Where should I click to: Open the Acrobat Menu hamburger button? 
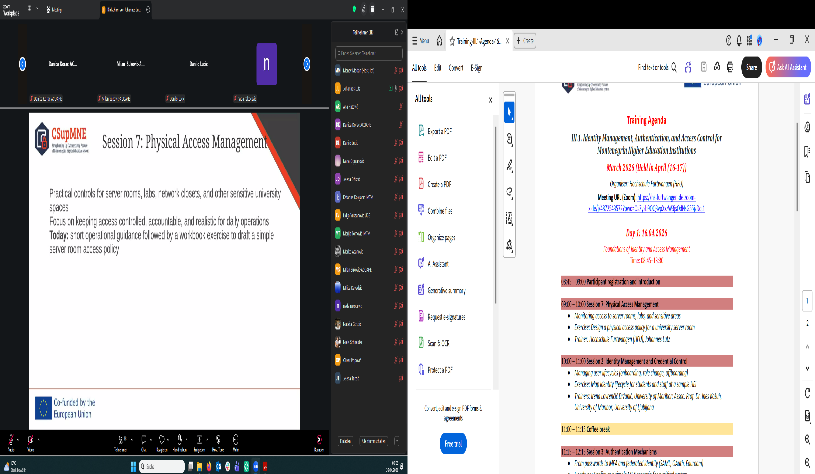(x=420, y=41)
